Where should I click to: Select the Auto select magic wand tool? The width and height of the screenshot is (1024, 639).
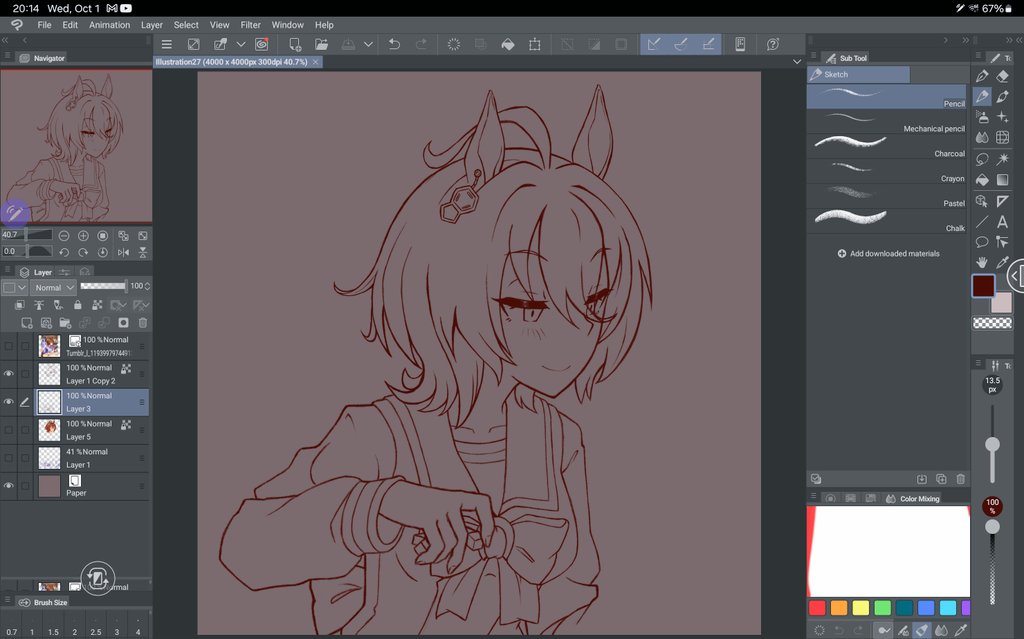[1003, 161]
